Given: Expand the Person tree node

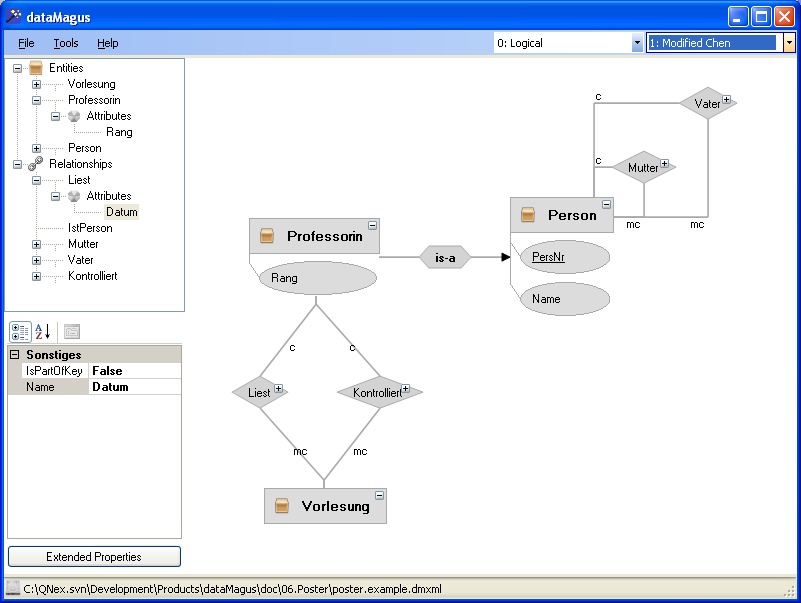Looking at the screenshot, I should click(x=36, y=148).
